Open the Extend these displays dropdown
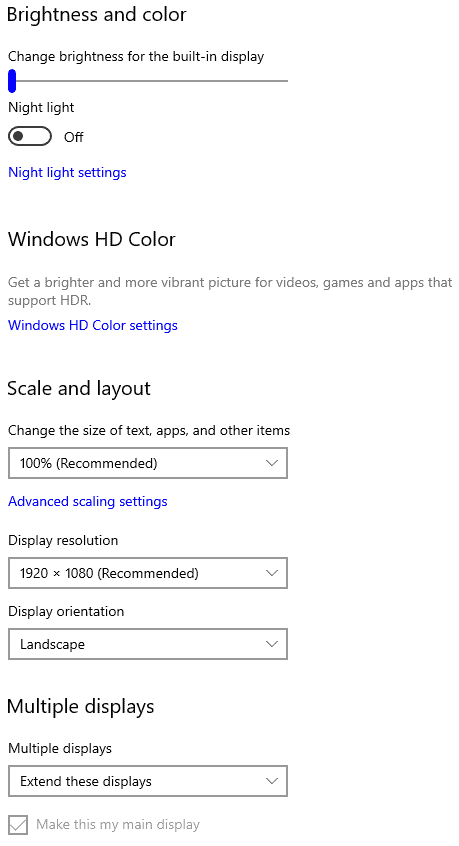 tap(148, 781)
